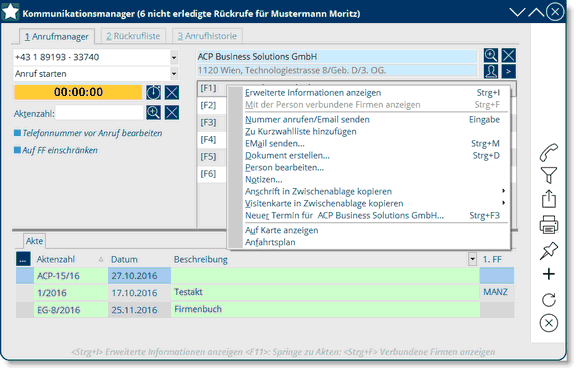Refresh using the circular arrow icon
576x370 pixels.
click(548, 299)
